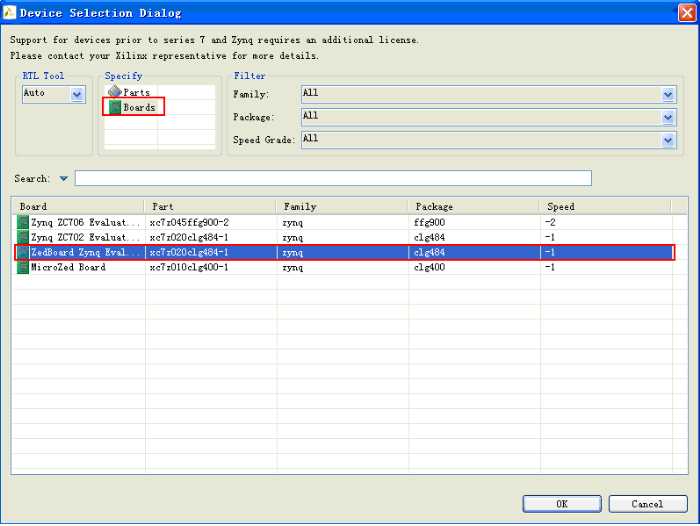Sort by the Speed column header
Viewport: 700px width, 526px height.
tap(605, 206)
